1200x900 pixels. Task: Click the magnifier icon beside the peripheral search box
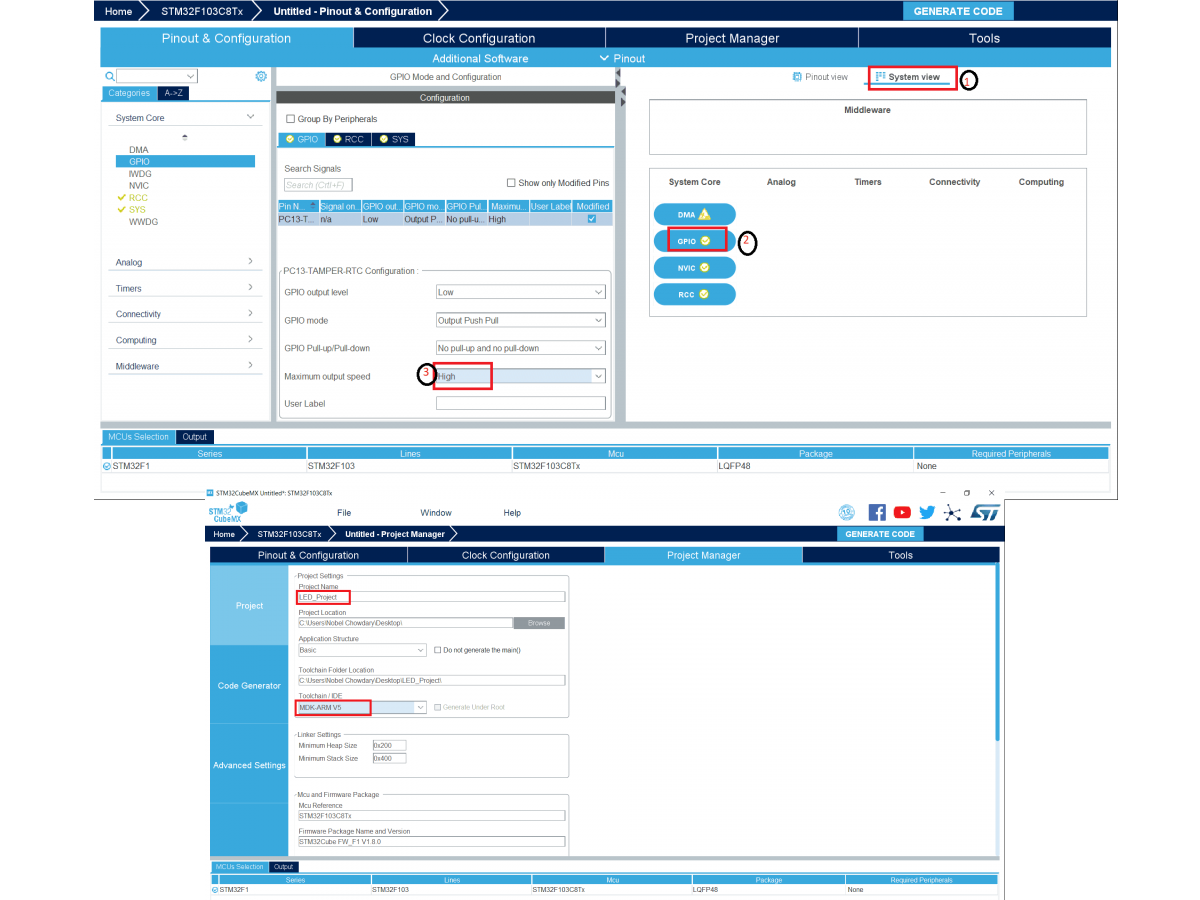click(x=109, y=76)
